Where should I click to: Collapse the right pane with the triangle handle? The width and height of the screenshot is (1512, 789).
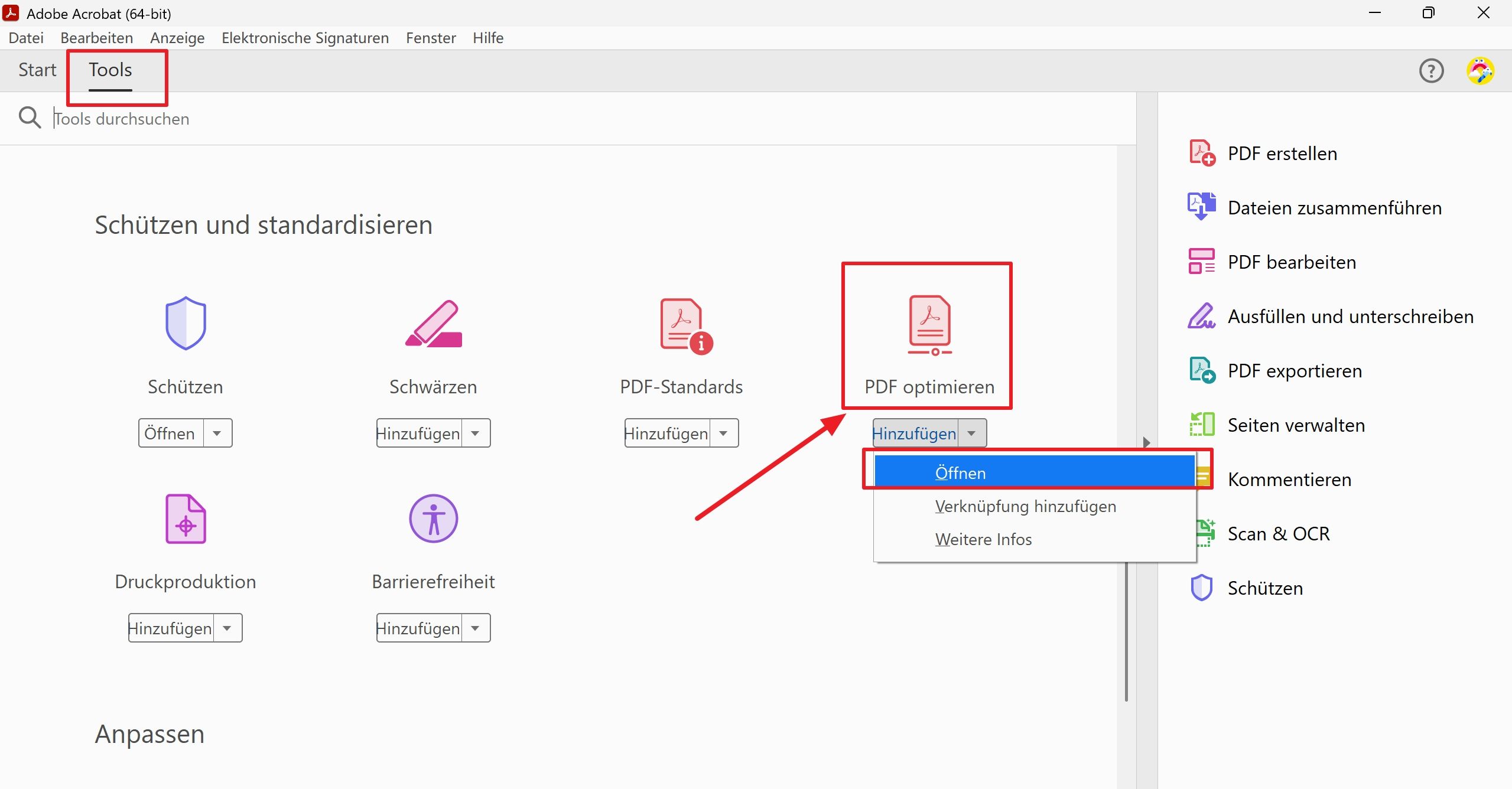coord(1147,442)
